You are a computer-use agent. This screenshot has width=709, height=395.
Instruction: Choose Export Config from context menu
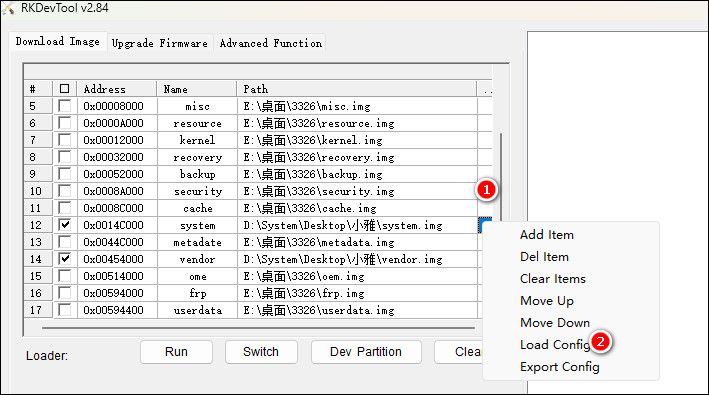click(560, 367)
